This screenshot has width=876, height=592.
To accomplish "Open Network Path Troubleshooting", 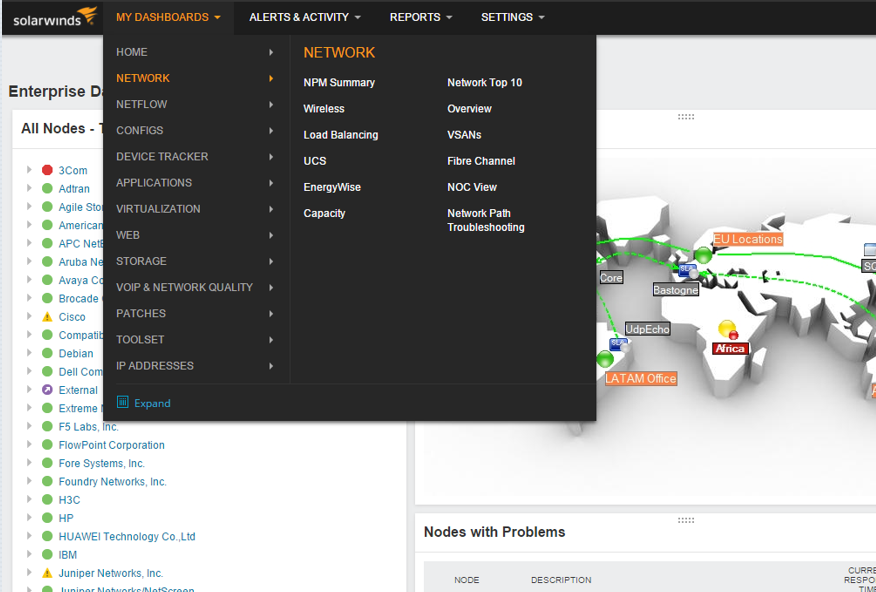I will pos(486,220).
